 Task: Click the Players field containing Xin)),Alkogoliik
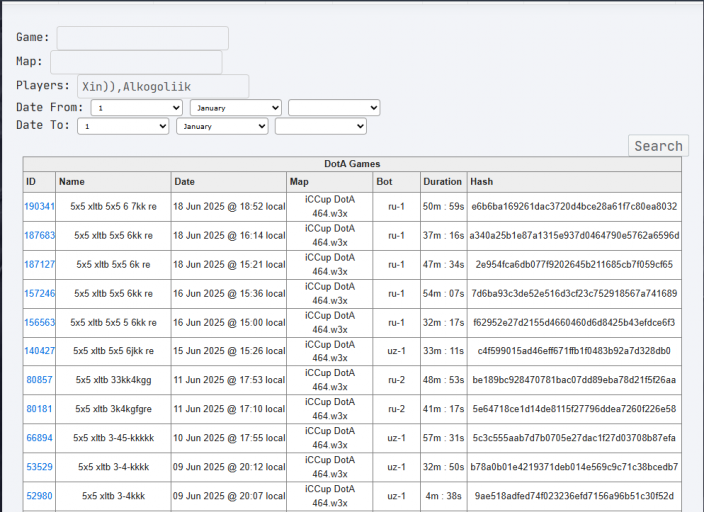(x=163, y=86)
